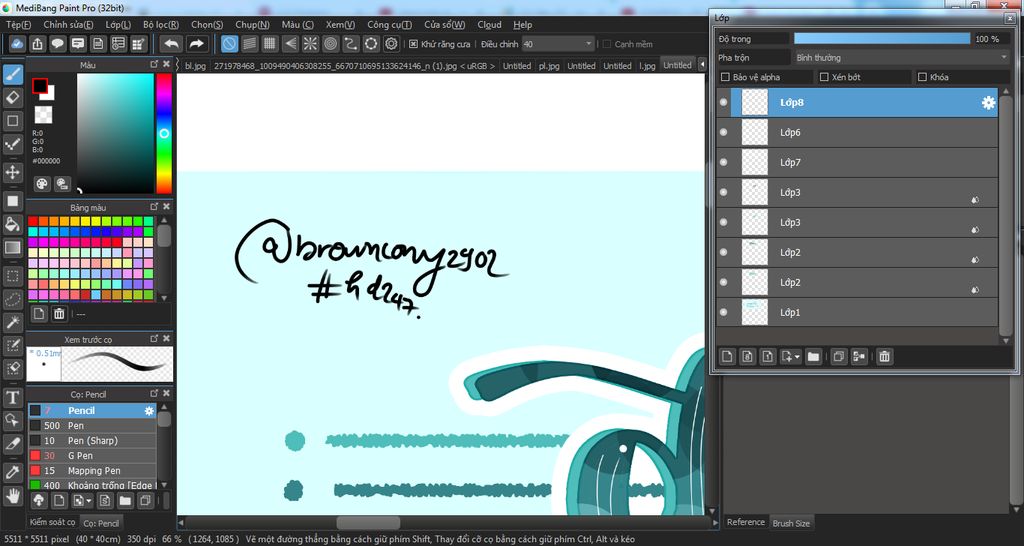1024x546 pixels.
Task: Enable Khóa lock checkbox
Action: (923, 77)
